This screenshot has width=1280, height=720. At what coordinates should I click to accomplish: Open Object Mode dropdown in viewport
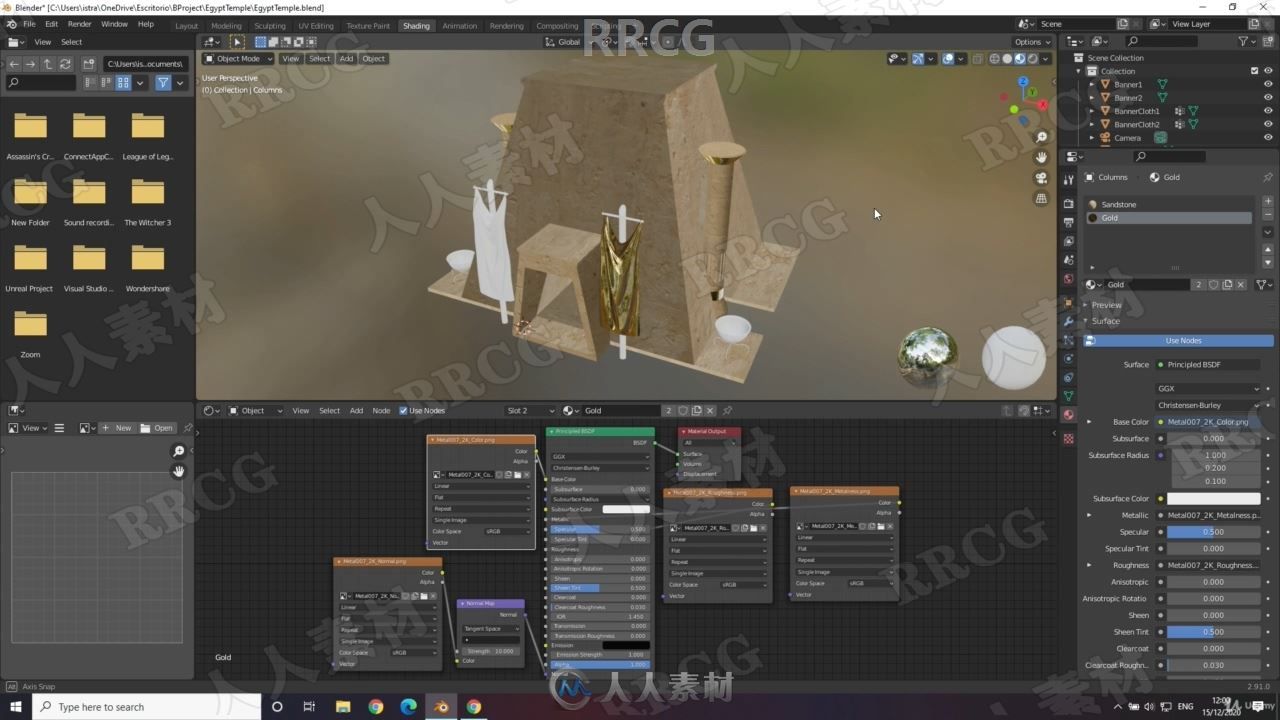point(237,58)
